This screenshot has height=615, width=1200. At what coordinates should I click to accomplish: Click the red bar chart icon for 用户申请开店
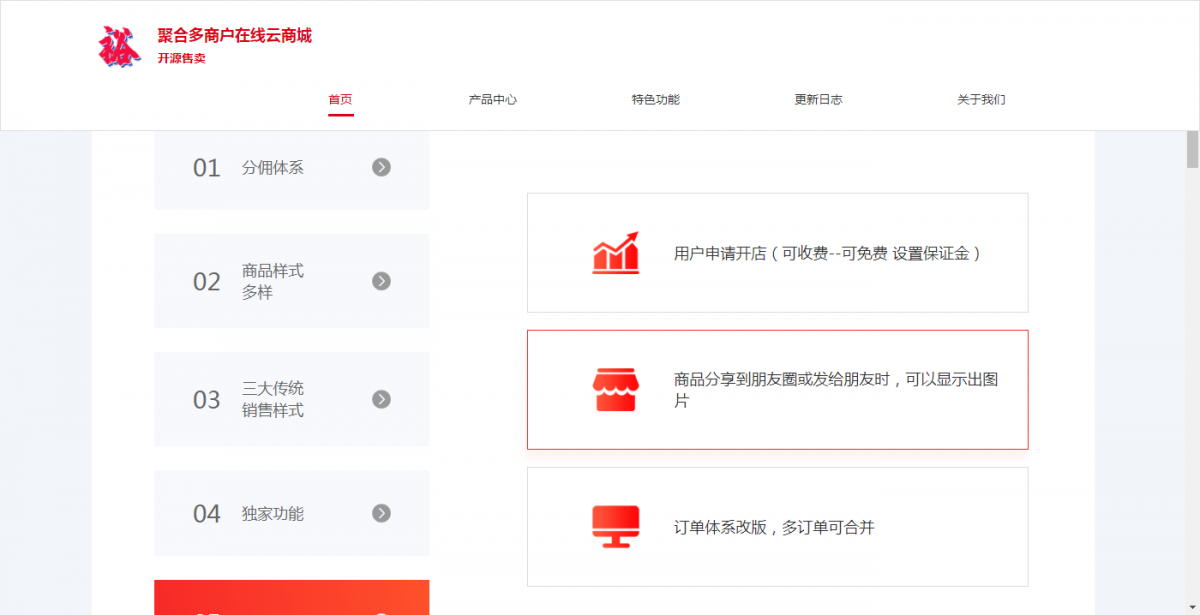click(616, 253)
